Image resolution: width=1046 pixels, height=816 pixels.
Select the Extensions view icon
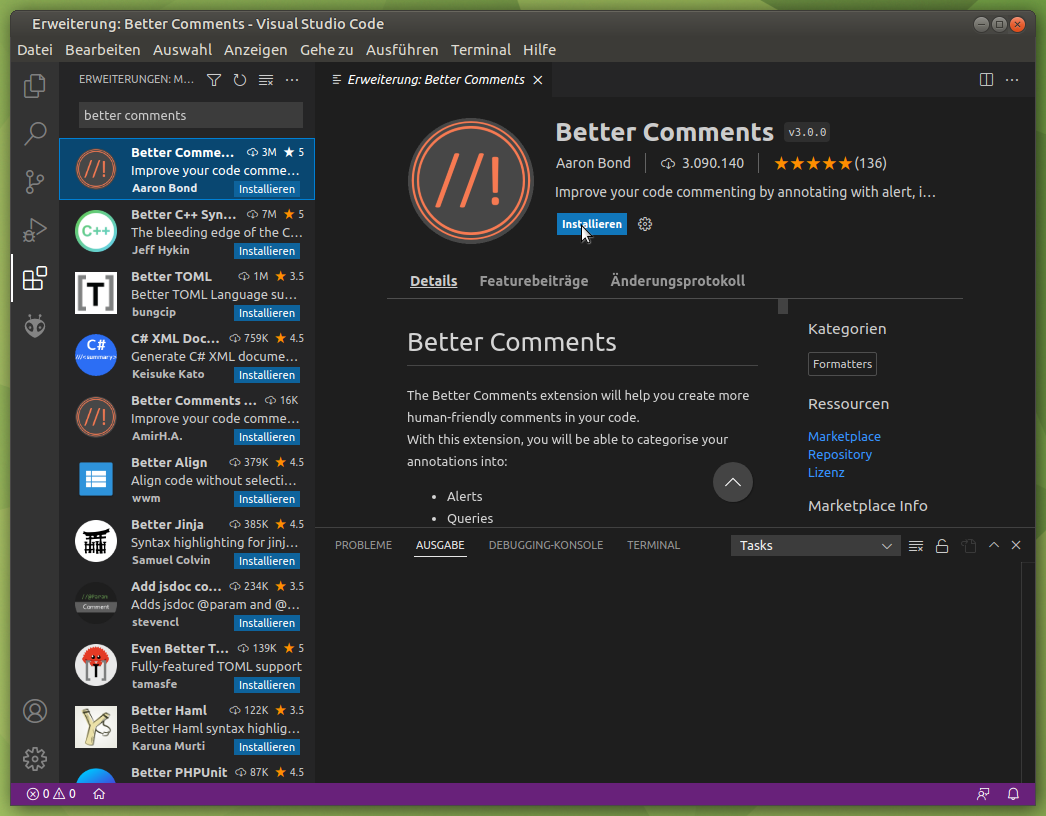click(35, 278)
